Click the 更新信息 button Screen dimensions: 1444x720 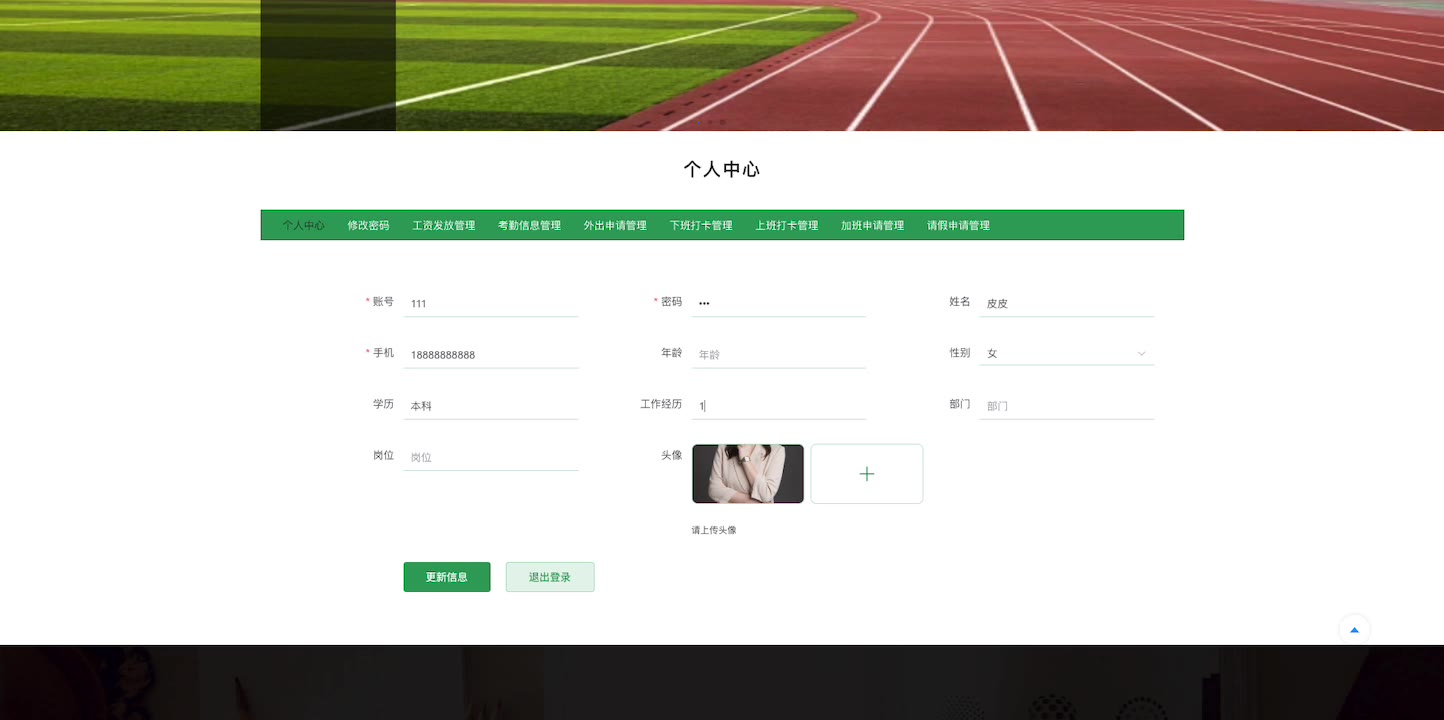[x=447, y=577]
